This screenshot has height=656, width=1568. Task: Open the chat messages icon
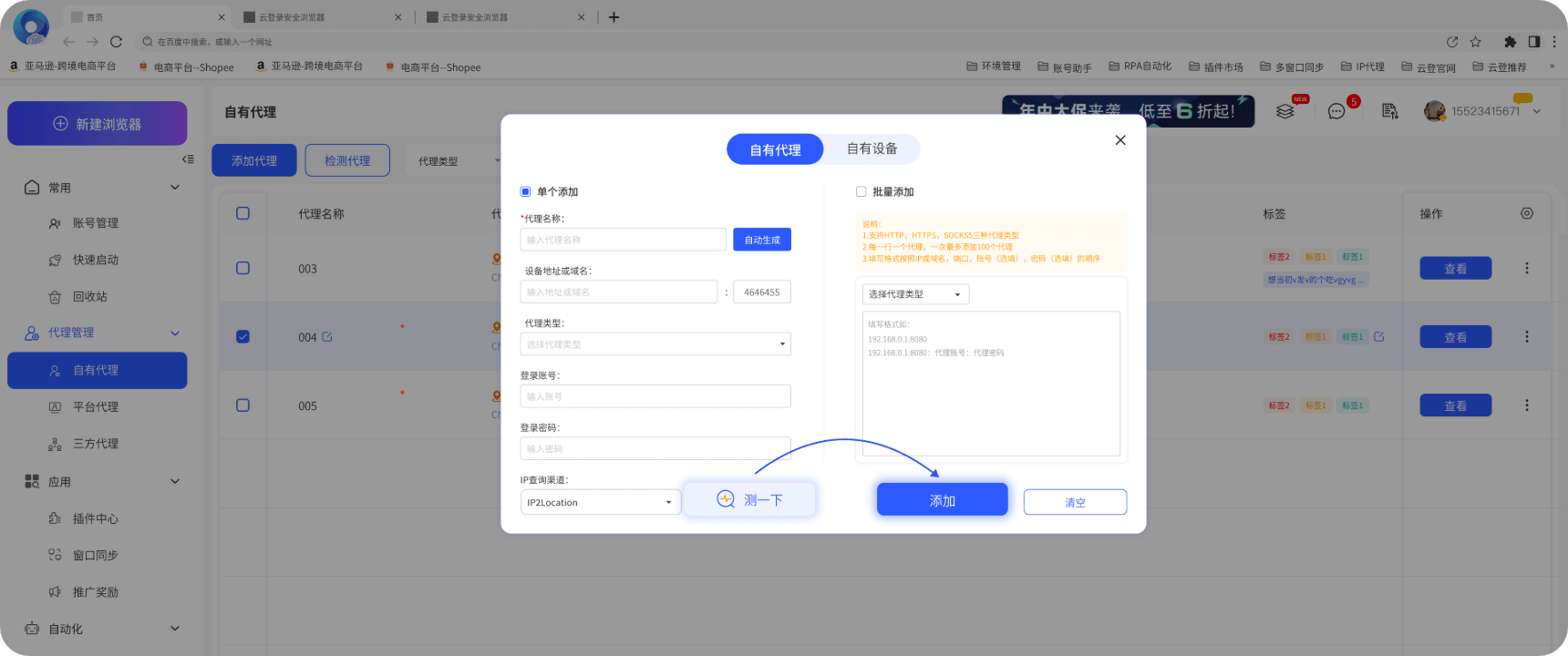(1336, 111)
